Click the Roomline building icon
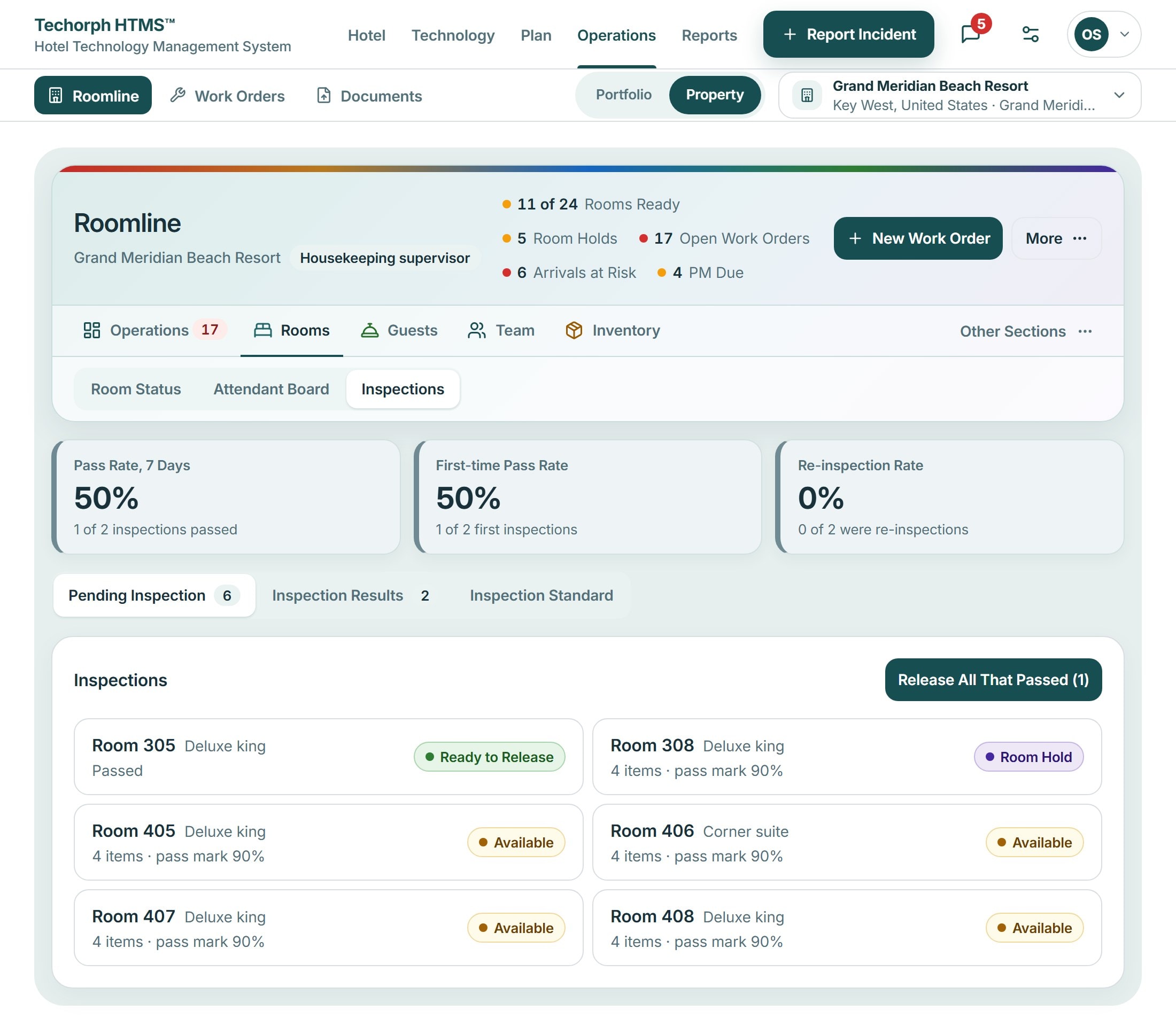Image resolution: width=1176 pixels, height=1026 pixels. [x=56, y=95]
